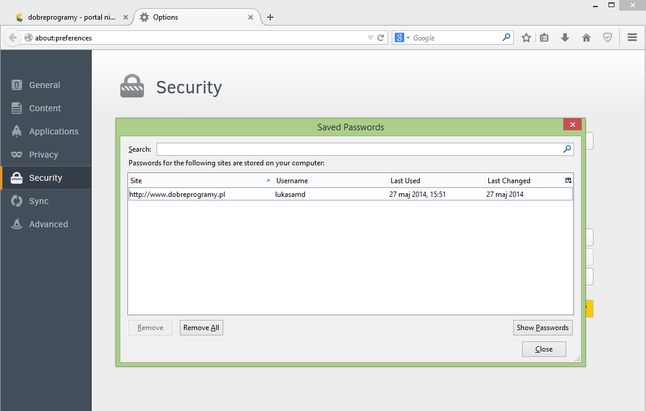646x411 pixels.
Task: Open the downloads arrow icon
Action: [565, 38]
